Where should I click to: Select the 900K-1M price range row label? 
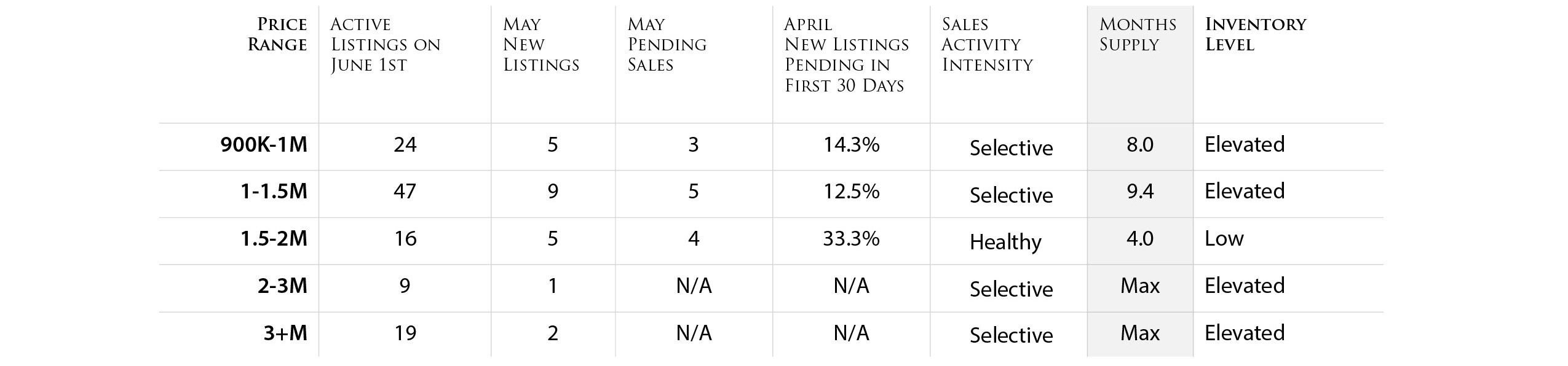(264, 145)
